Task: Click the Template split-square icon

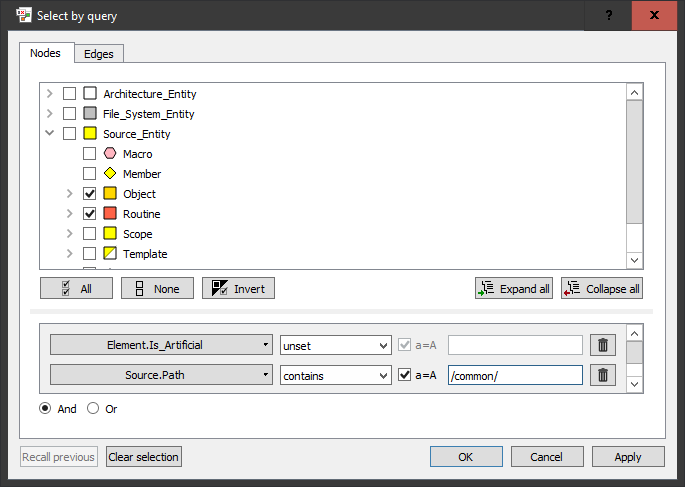Action: tap(110, 253)
